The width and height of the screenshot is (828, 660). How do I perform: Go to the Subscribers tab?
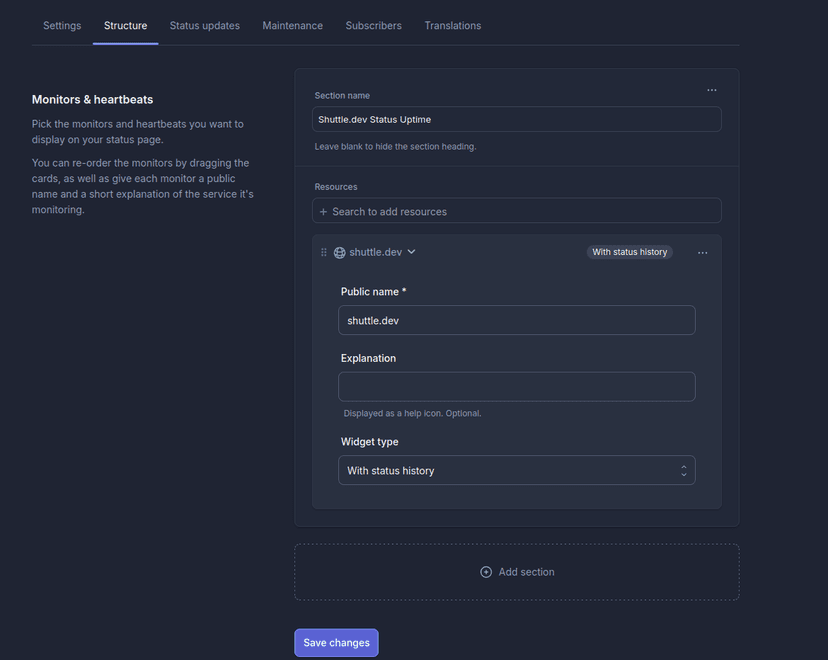373,25
